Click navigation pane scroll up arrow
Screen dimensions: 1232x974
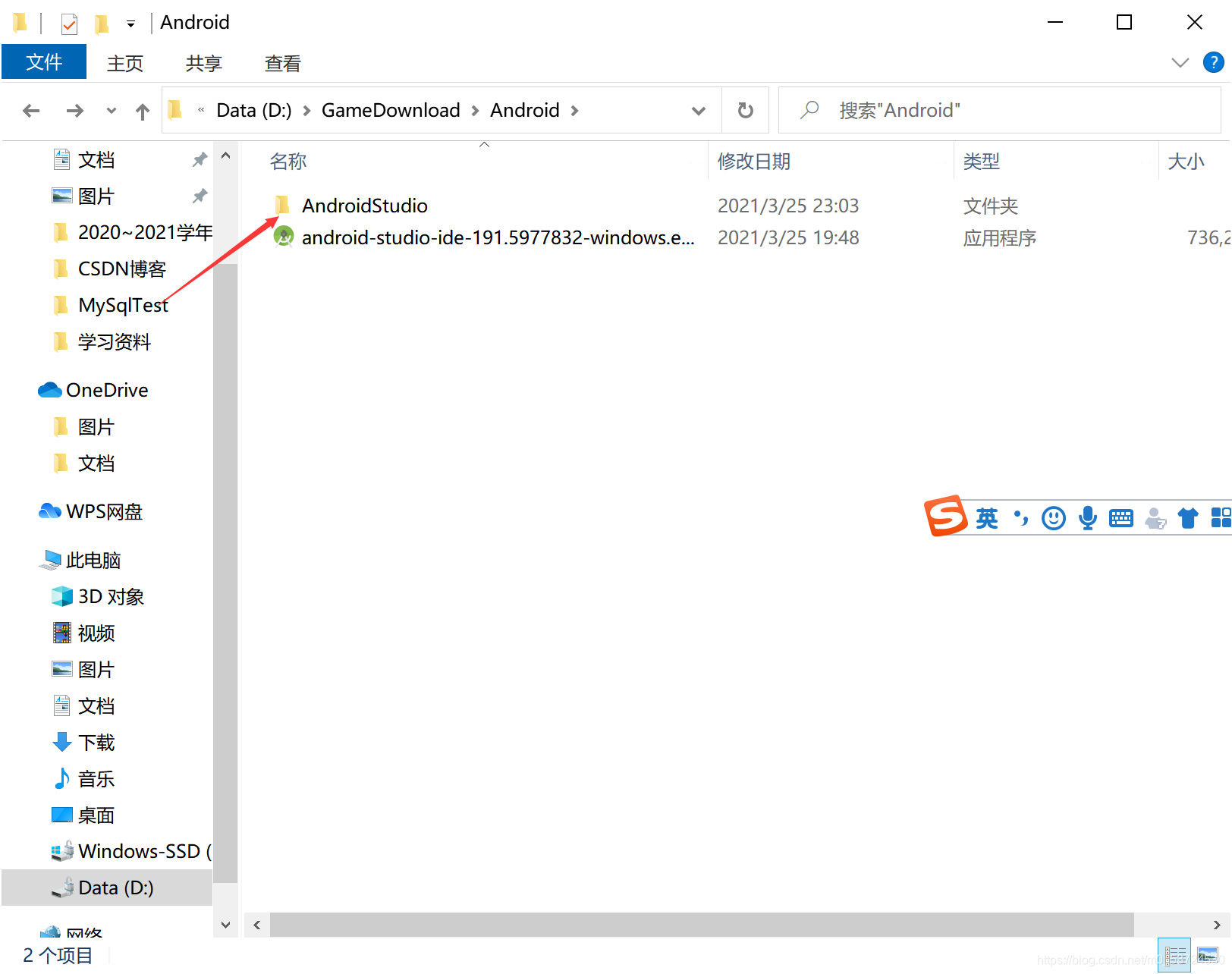click(225, 156)
